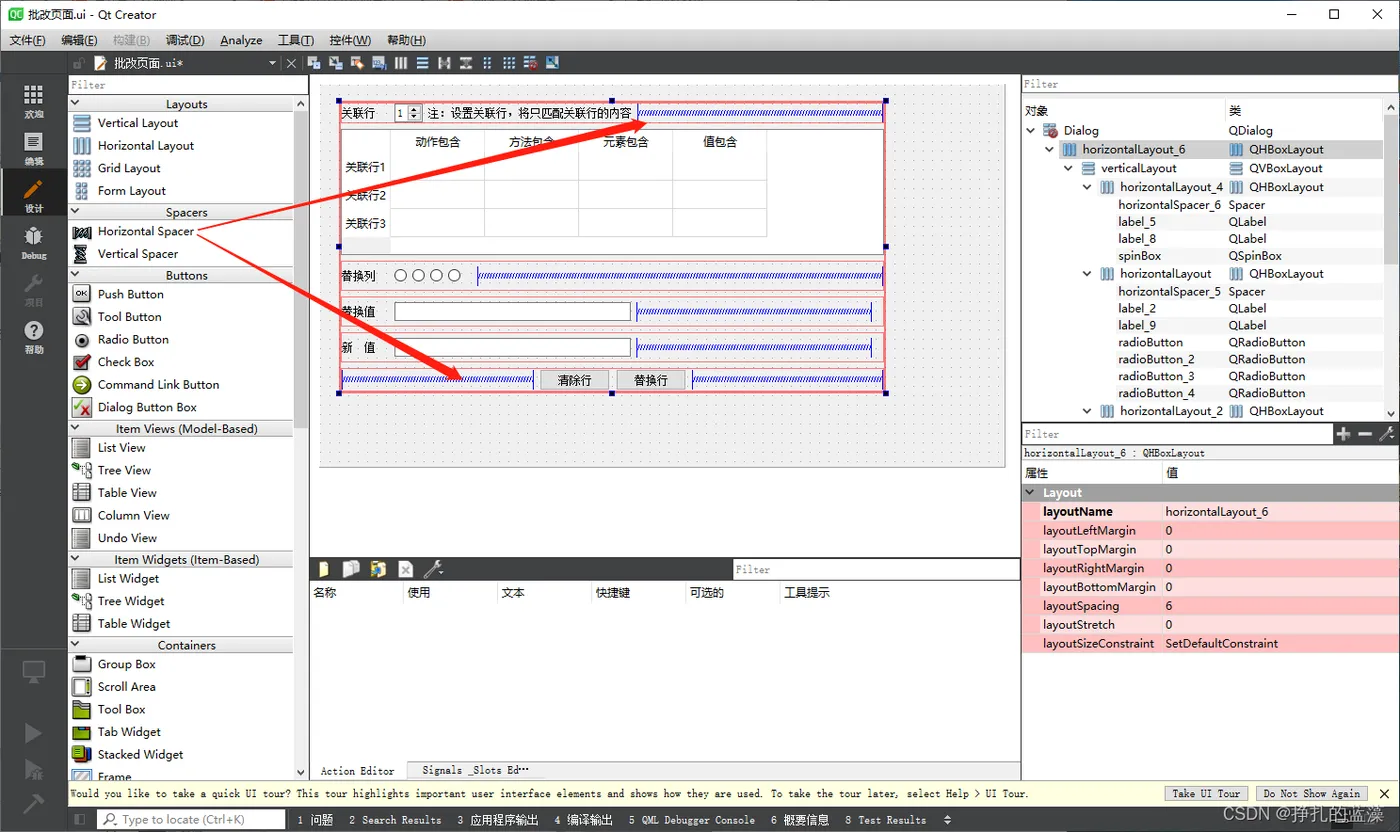The image size is (1400, 832).
Task: Switch to the Signals _Slots Editor tab
Action: [x=475, y=770]
